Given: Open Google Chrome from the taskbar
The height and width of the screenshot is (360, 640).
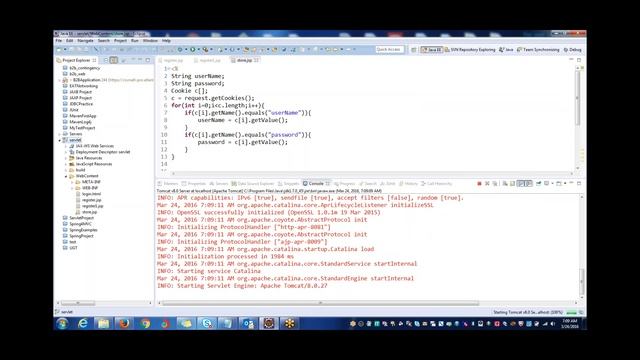Looking at the screenshot, I should (x=144, y=324).
